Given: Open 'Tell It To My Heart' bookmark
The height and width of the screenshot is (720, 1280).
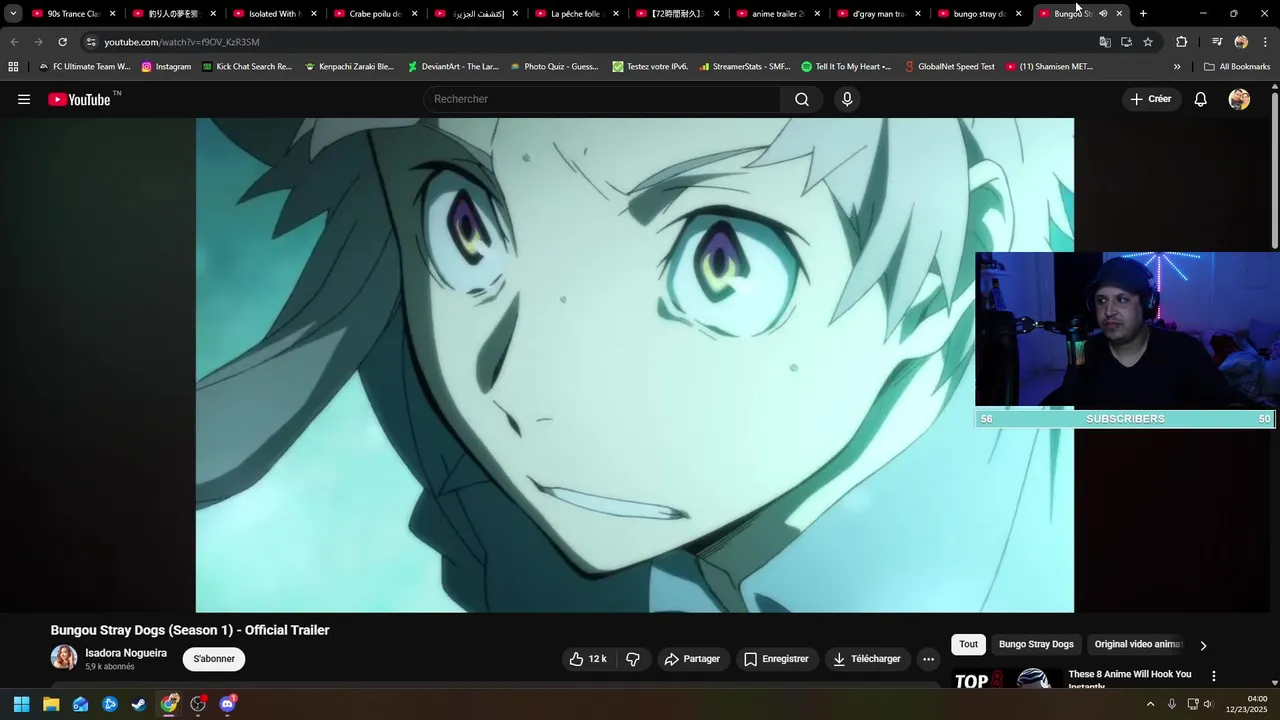Looking at the screenshot, I should [846, 67].
